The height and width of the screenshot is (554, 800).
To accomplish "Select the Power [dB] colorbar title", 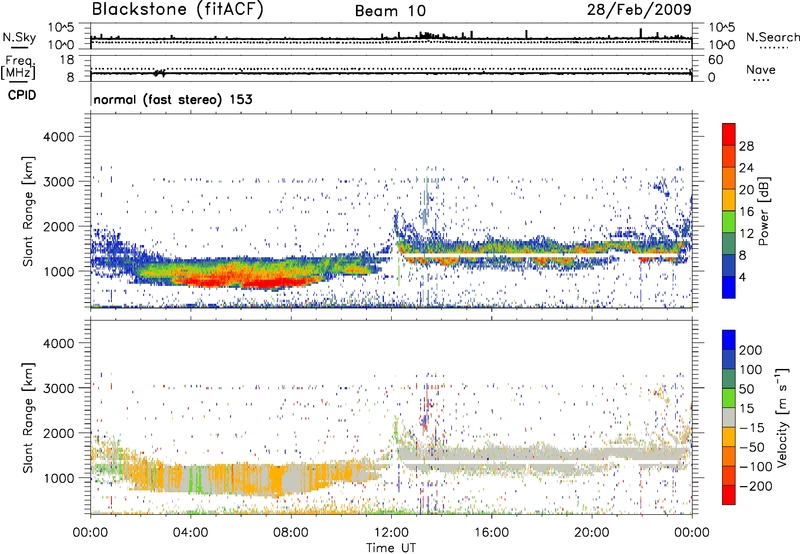I will pyautogui.click(x=764, y=211).
